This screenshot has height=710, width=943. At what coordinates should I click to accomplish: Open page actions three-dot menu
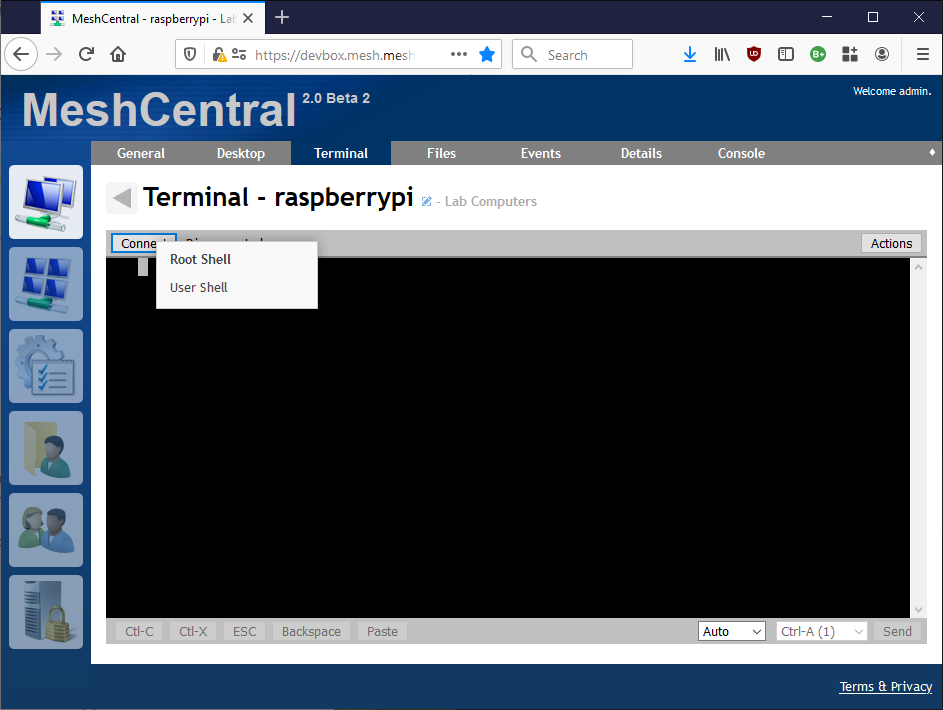(x=459, y=54)
